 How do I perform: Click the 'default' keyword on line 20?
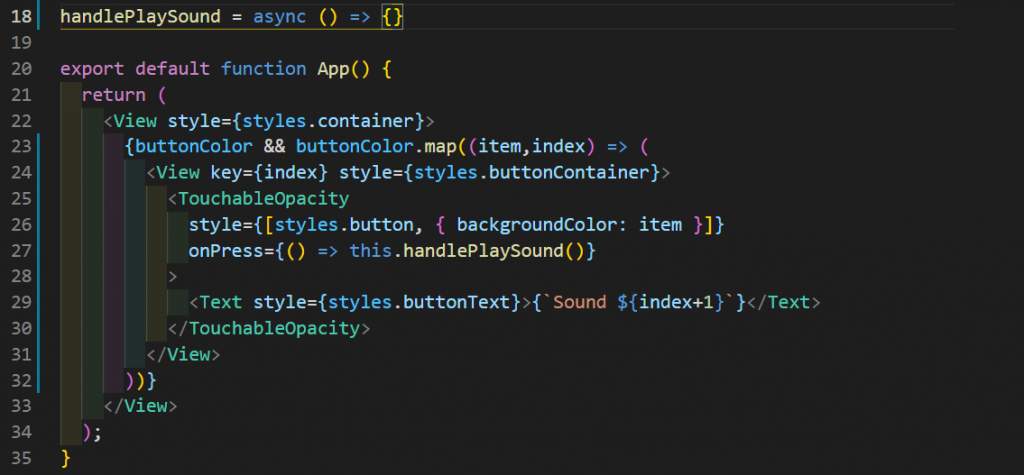(x=172, y=69)
